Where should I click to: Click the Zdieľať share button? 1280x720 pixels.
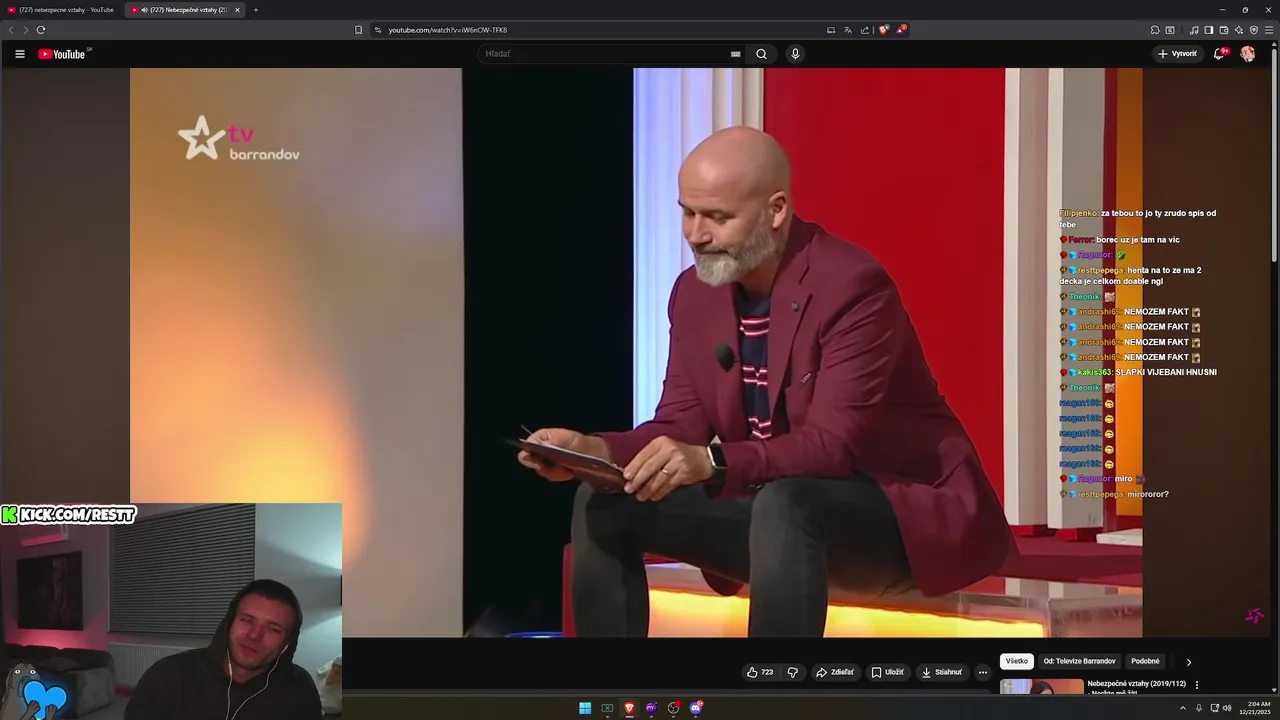pos(835,672)
